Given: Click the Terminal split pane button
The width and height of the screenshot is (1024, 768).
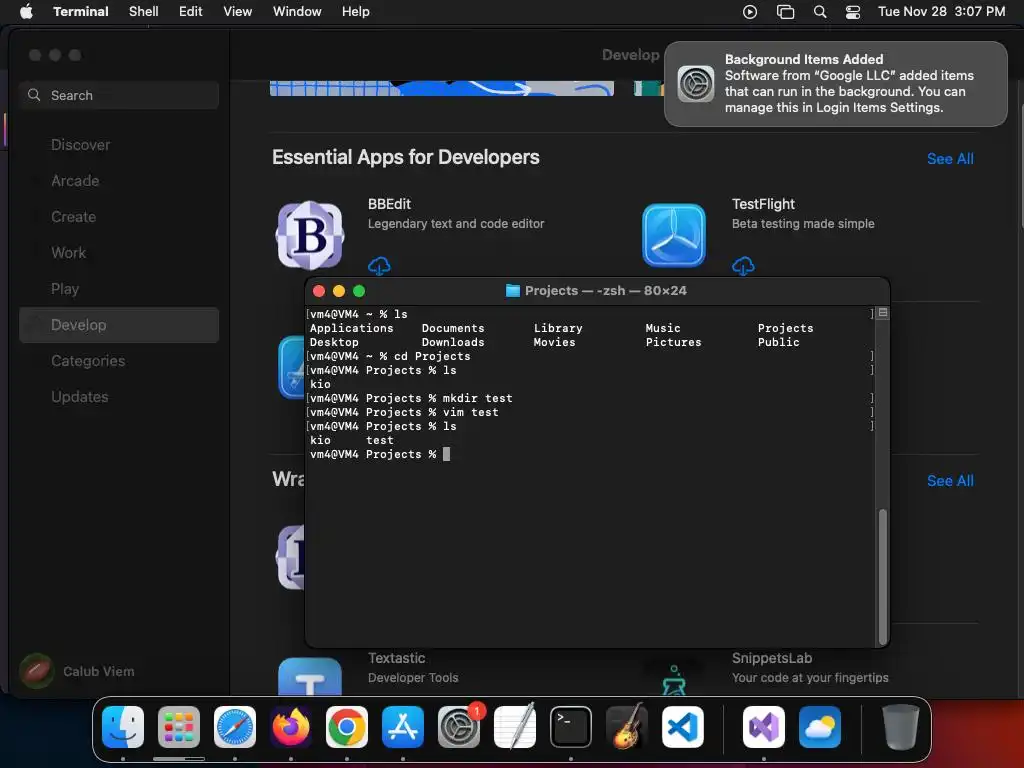Looking at the screenshot, I should 883,313.
